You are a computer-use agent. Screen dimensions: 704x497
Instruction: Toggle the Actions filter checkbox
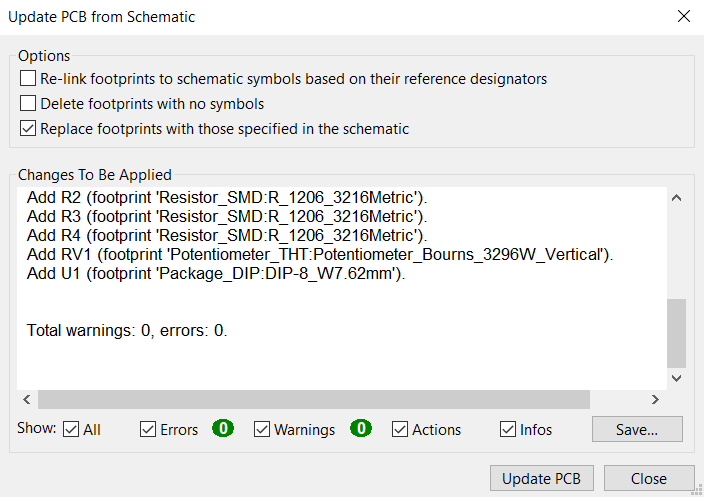click(400, 429)
